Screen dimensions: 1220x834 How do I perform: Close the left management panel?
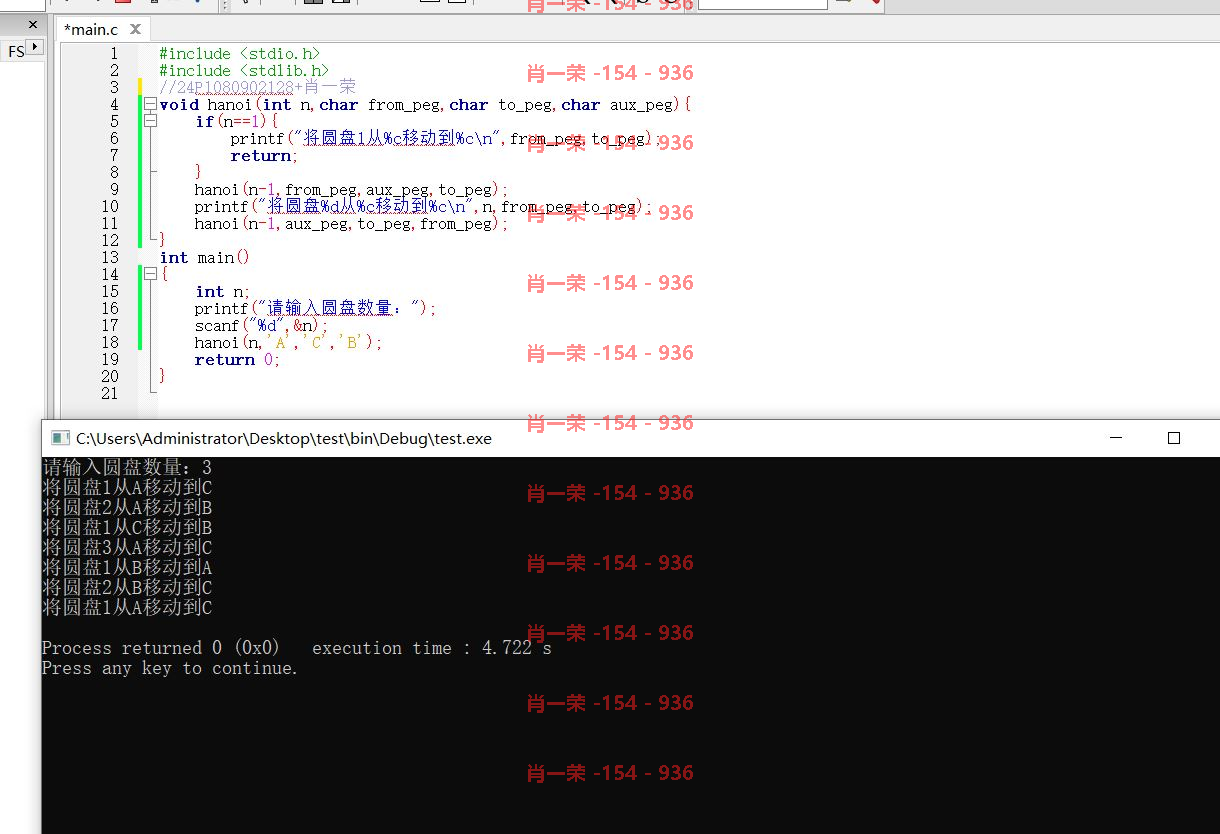click(x=33, y=25)
